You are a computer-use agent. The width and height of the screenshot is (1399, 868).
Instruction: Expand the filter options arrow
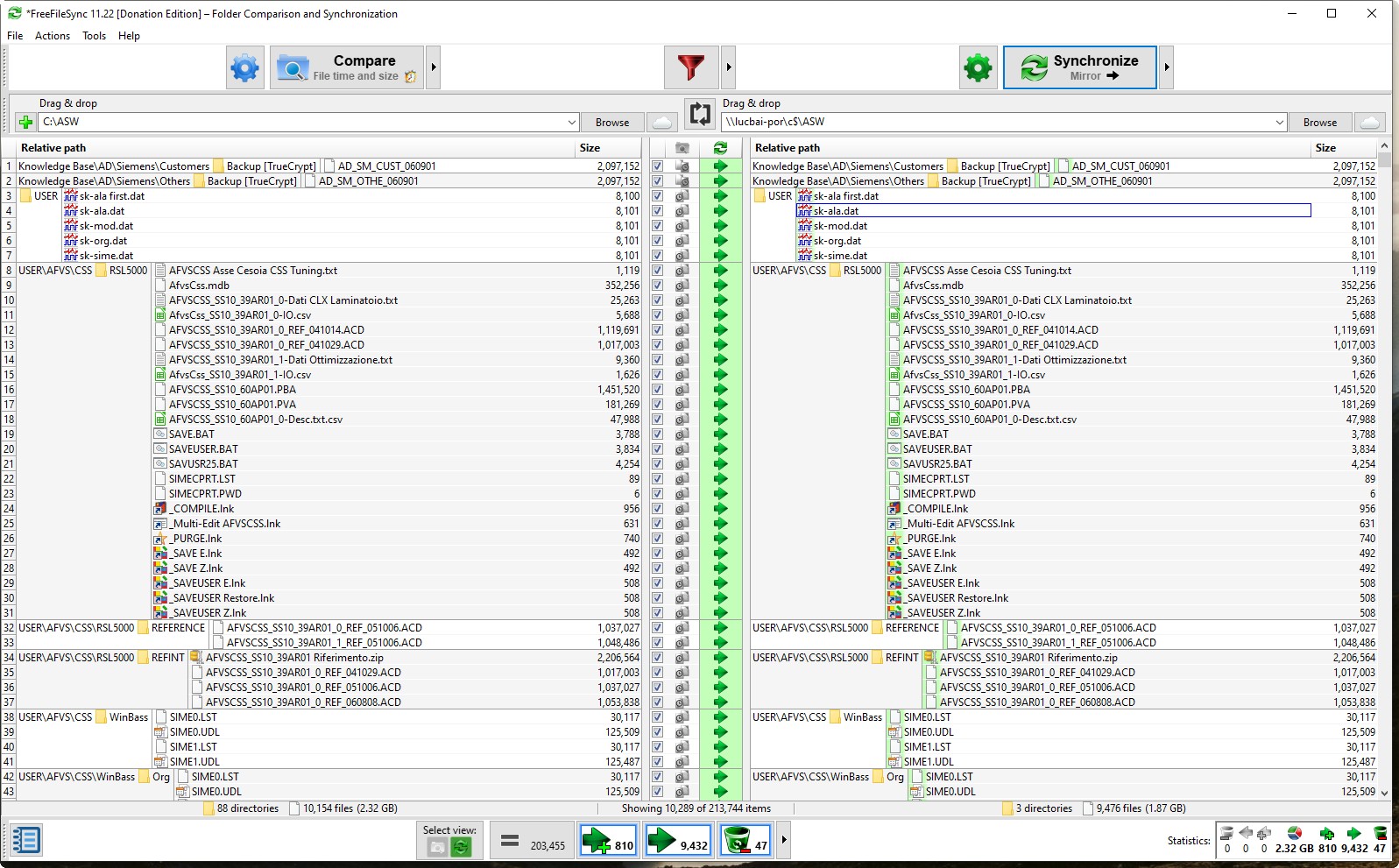coord(728,67)
